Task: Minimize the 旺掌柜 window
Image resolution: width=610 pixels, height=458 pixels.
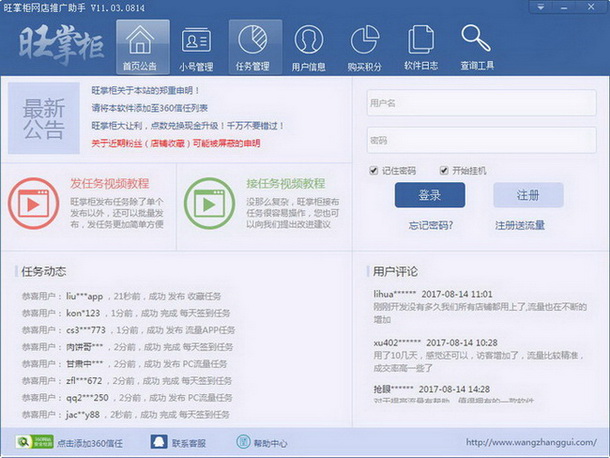Action: pyautogui.click(x=563, y=7)
